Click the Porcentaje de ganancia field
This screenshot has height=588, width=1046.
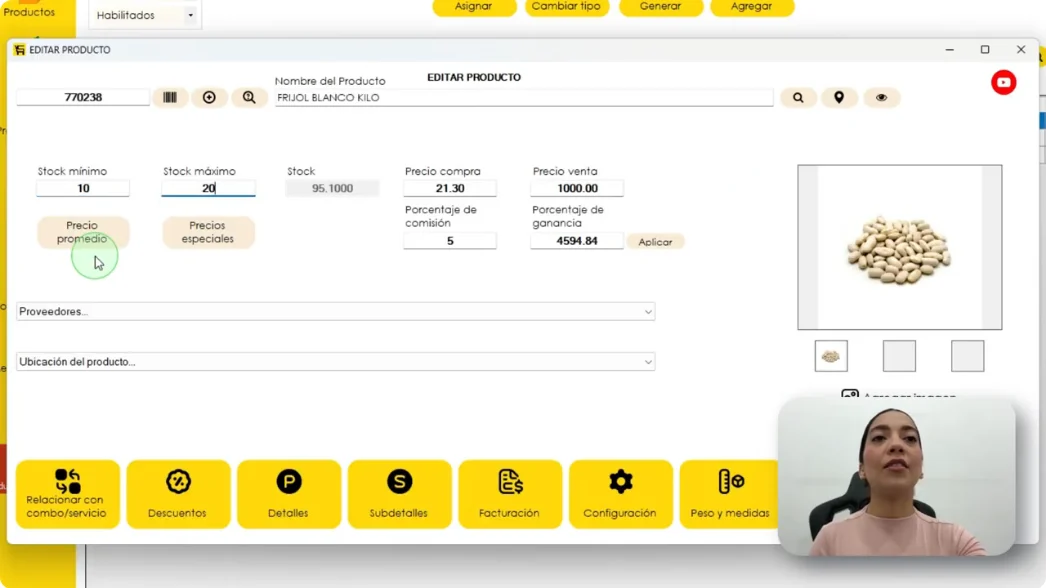(x=577, y=241)
